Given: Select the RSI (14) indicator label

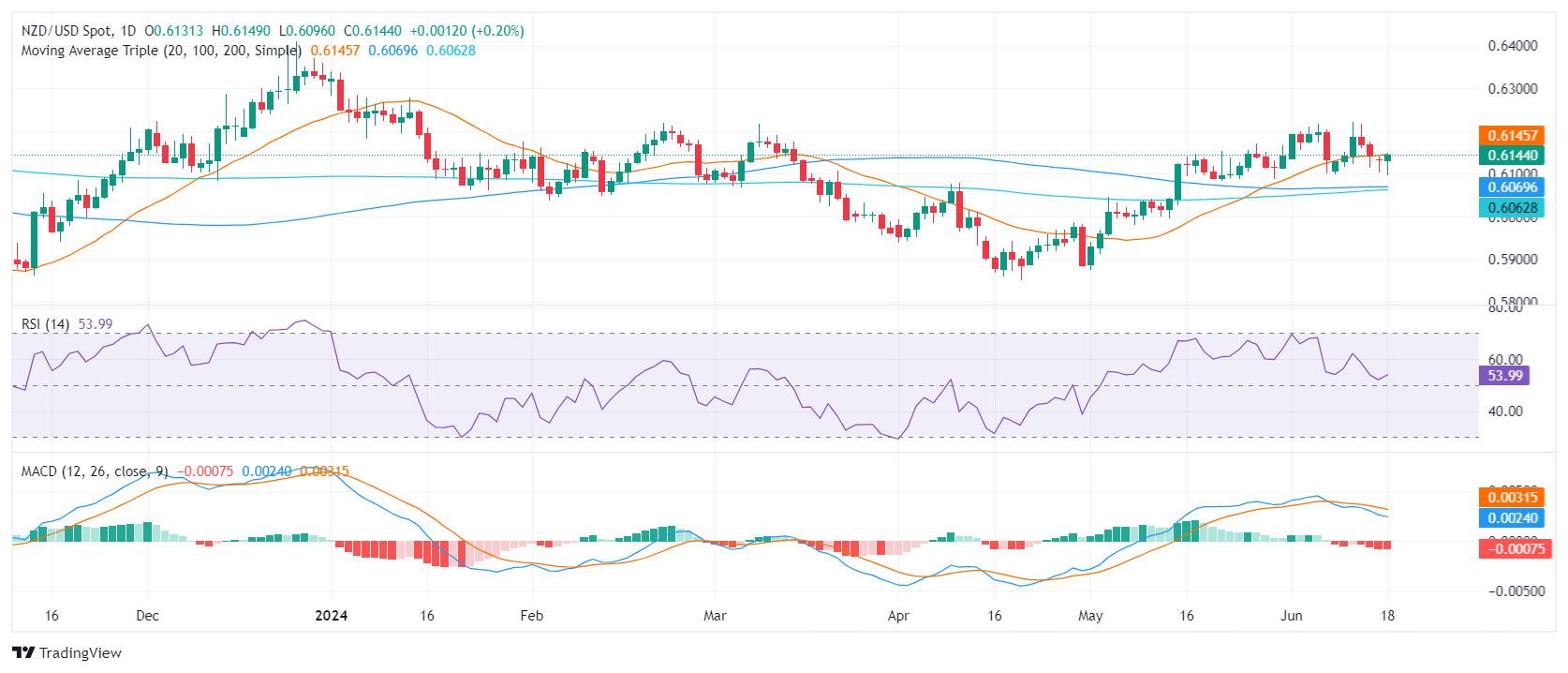Looking at the screenshot, I should coord(45,324).
